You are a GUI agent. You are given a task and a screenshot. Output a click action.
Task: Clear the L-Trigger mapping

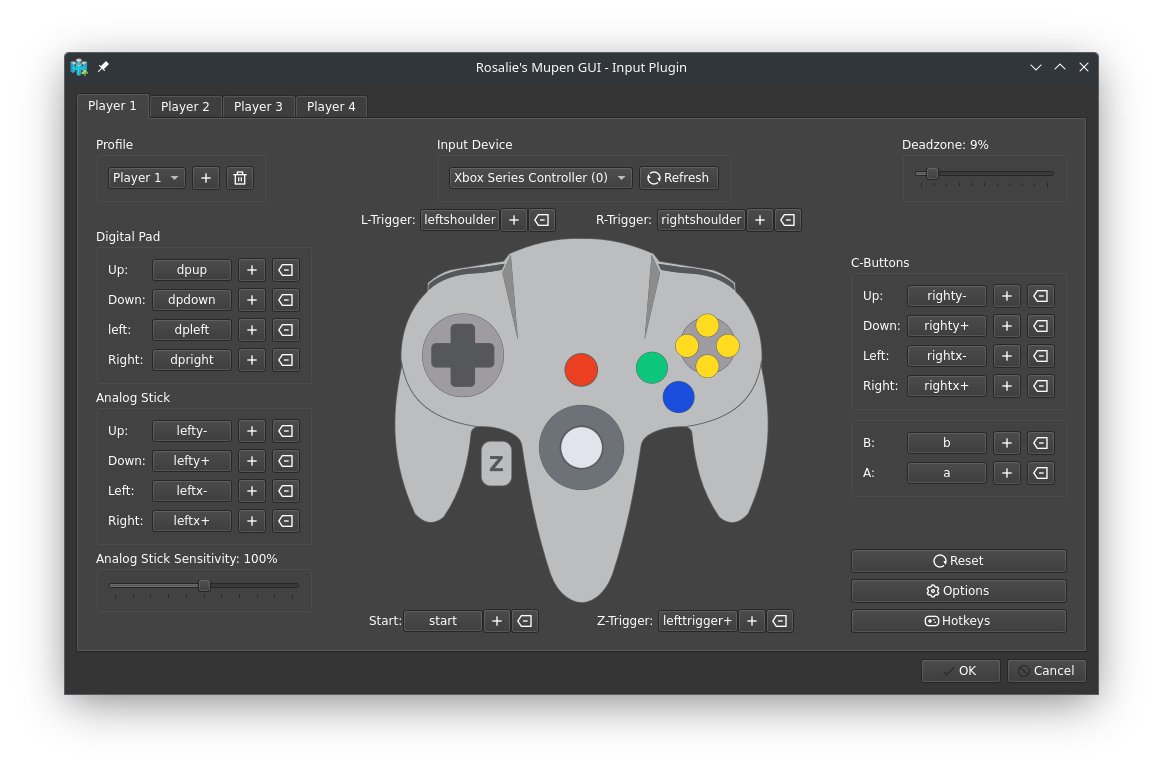pyautogui.click(x=542, y=220)
